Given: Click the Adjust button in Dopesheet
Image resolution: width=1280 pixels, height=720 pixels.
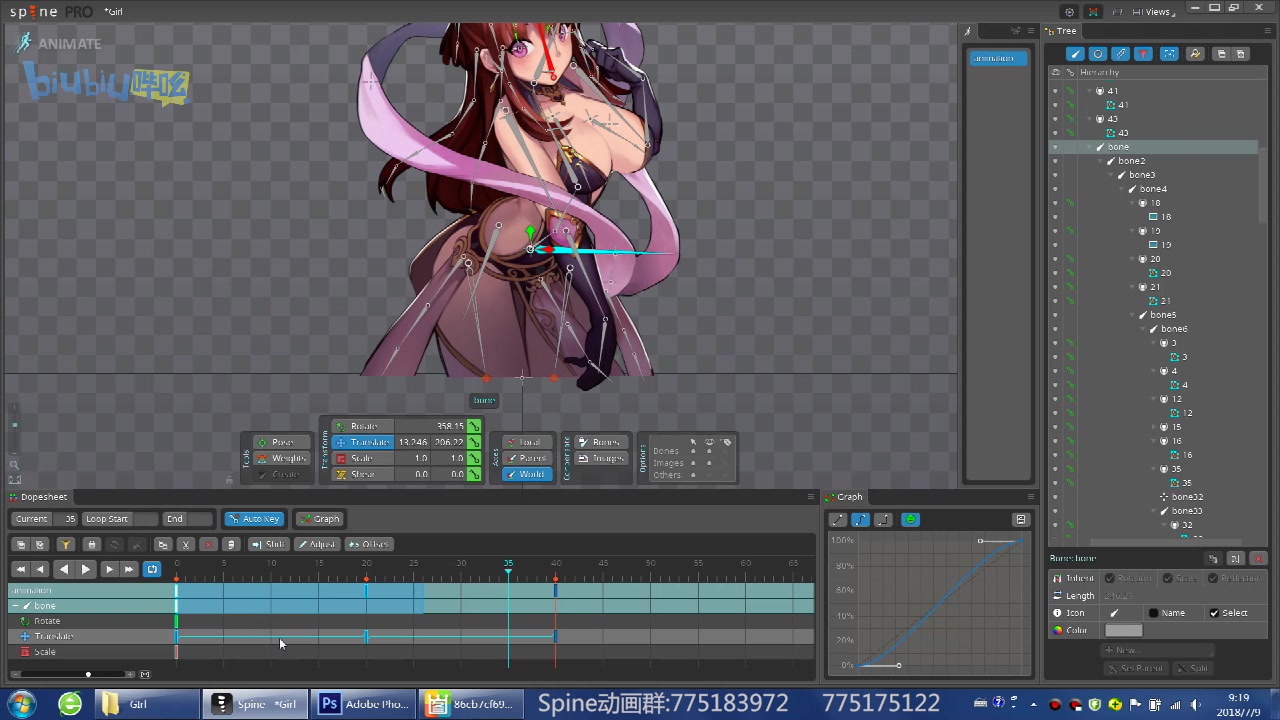Looking at the screenshot, I should 316,545.
